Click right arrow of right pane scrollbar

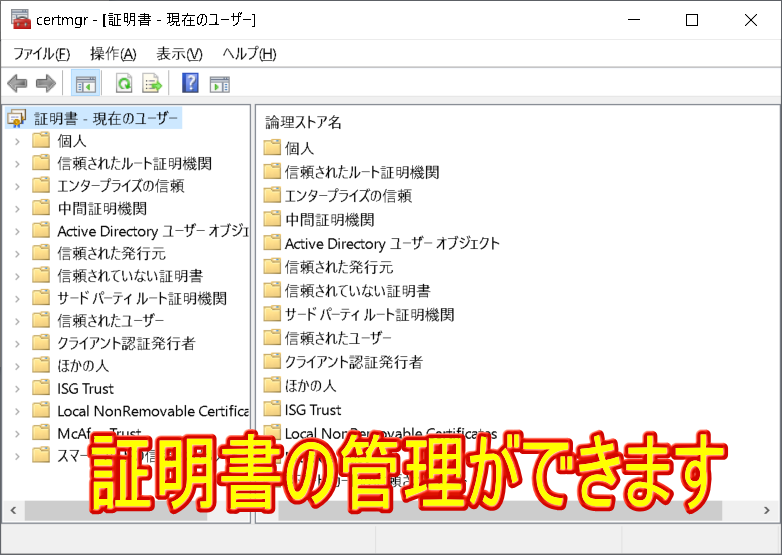click(x=767, y=510)
